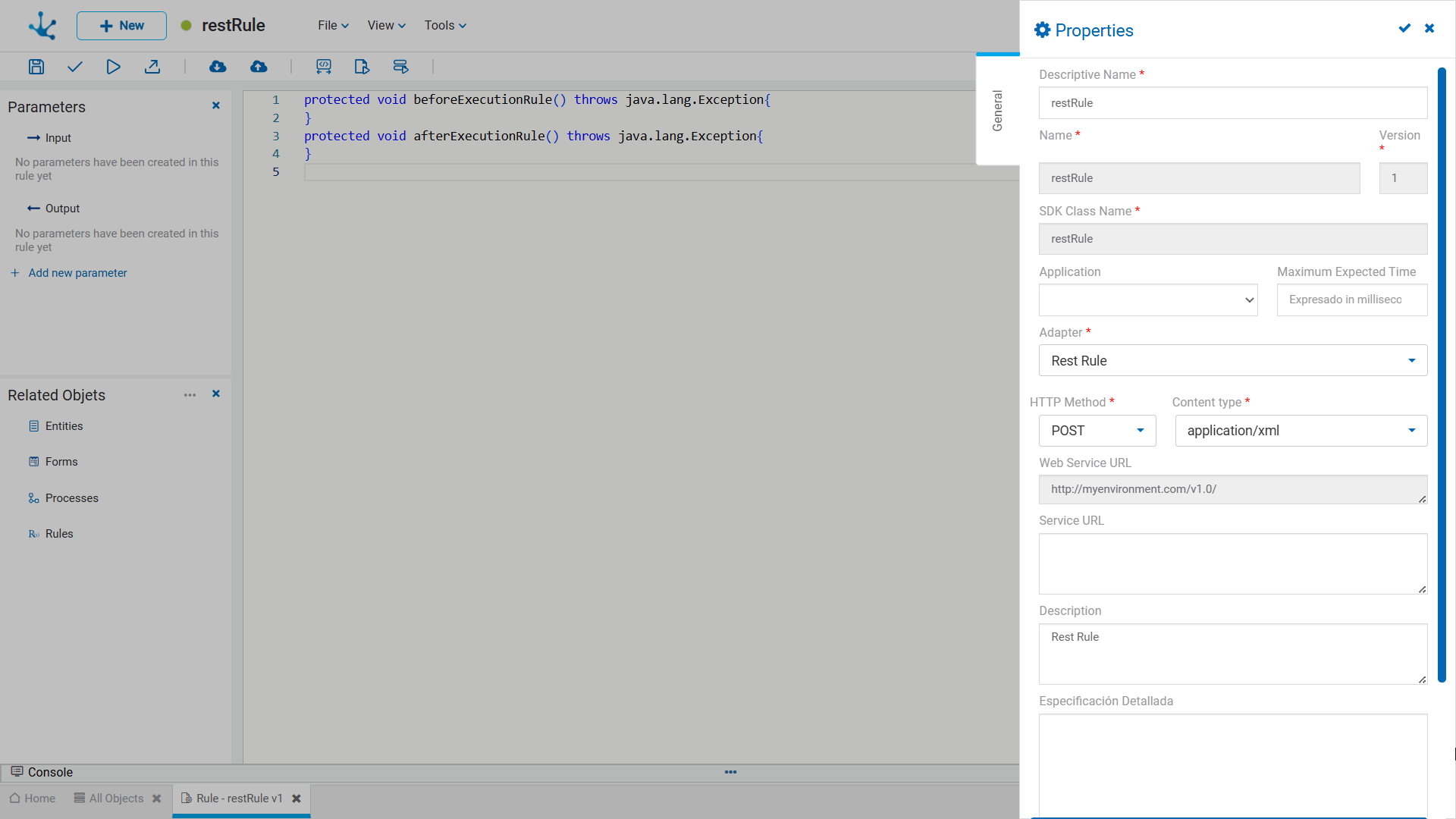
Task: Open the HTTP Method dropdown showing POST
Action: click(1097, 431)
